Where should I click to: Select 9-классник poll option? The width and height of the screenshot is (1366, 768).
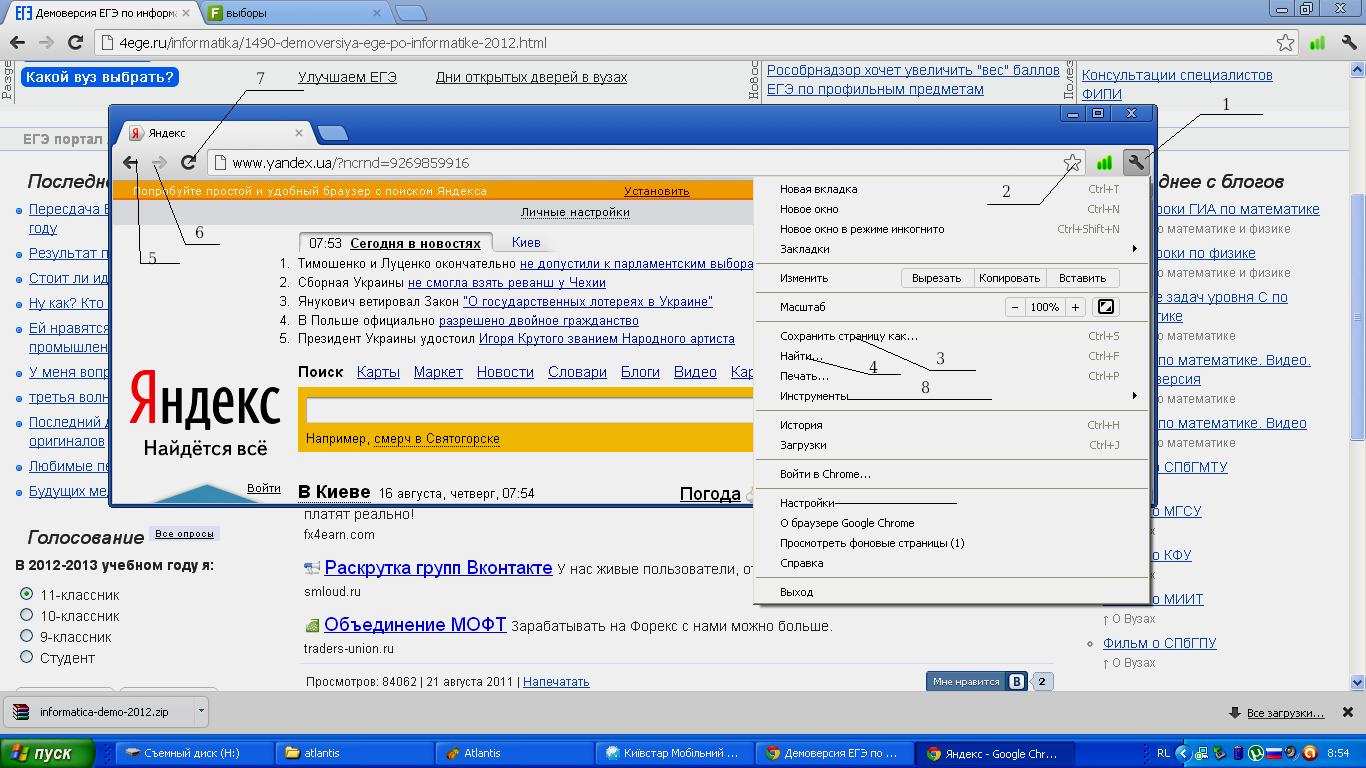(27, 636)
